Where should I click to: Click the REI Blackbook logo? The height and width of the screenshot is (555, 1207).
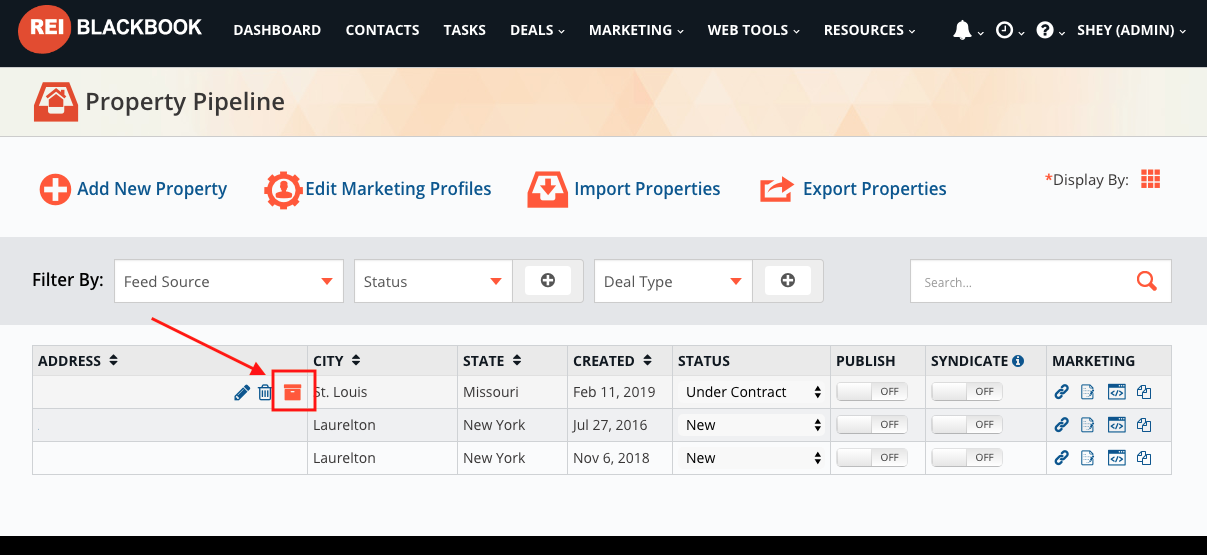click(x=110, y=29)
